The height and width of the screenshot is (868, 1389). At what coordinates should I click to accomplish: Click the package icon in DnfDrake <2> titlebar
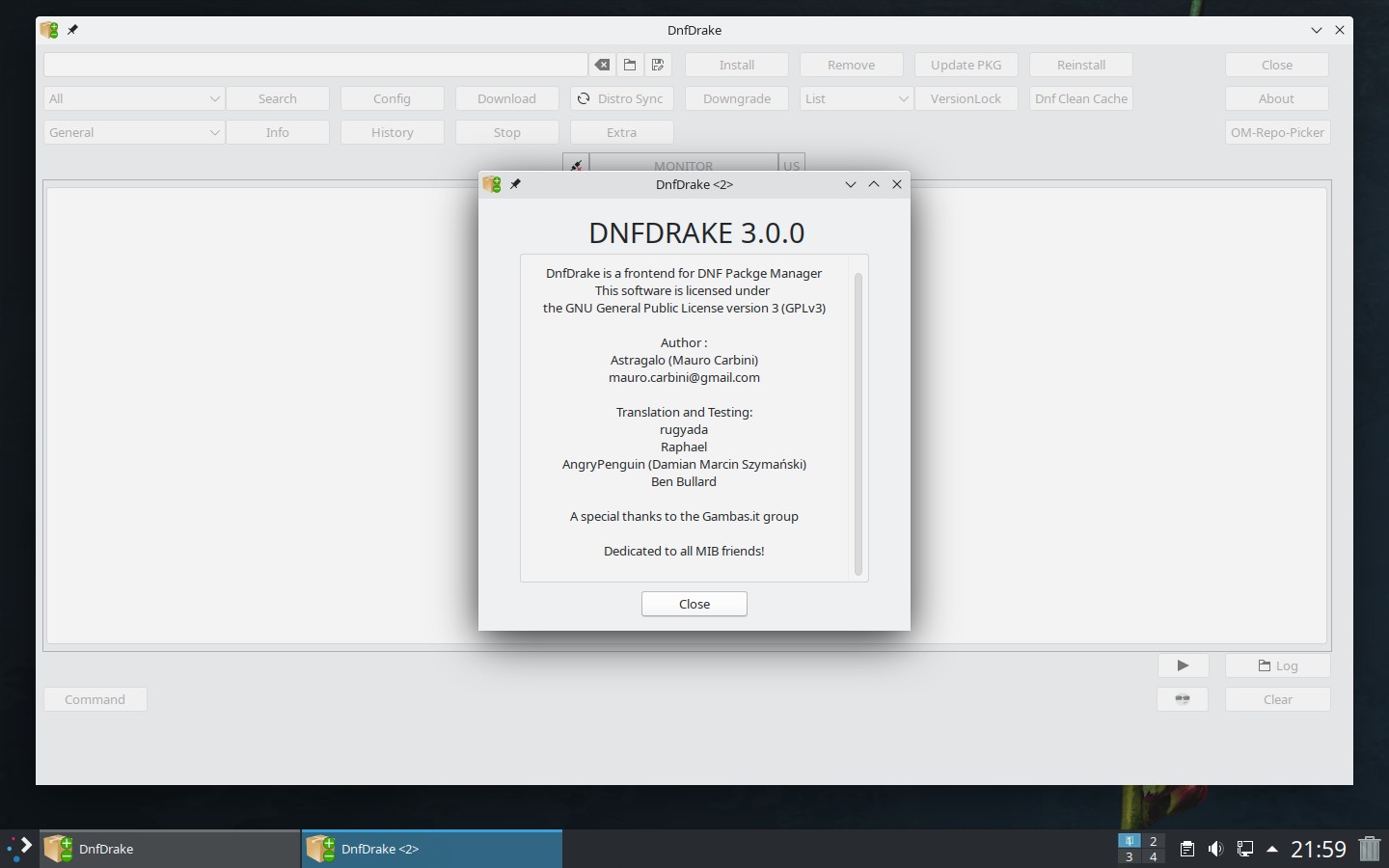tap(492, 184)
